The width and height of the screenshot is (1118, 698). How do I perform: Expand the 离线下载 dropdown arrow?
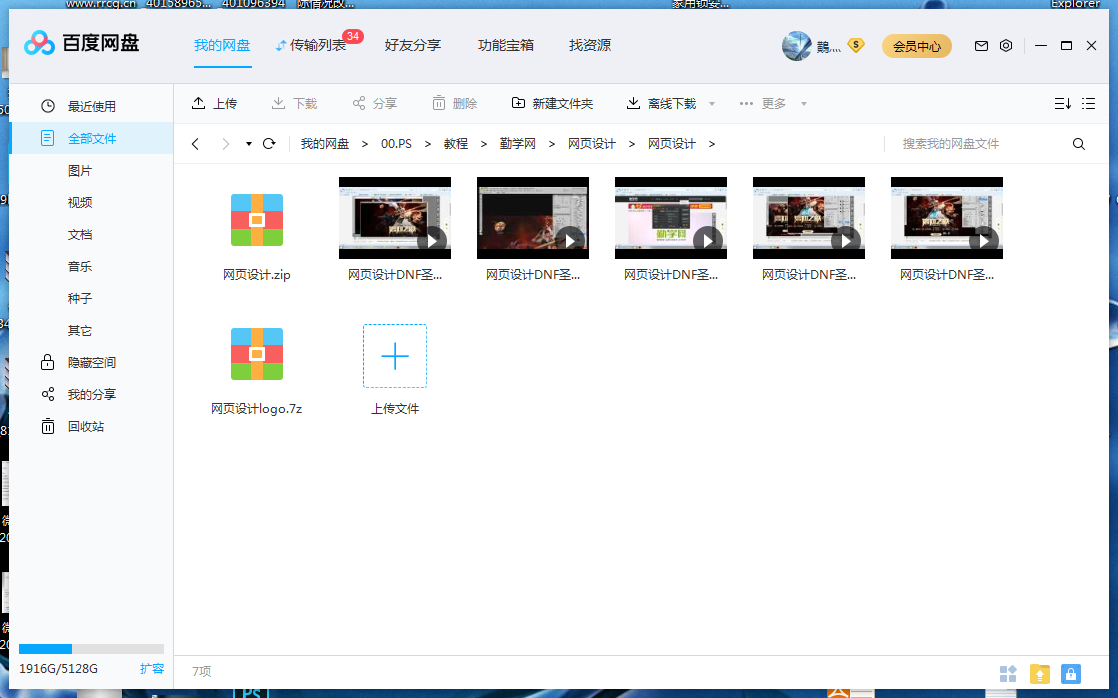pyautogui.click(x=712, y=104)
